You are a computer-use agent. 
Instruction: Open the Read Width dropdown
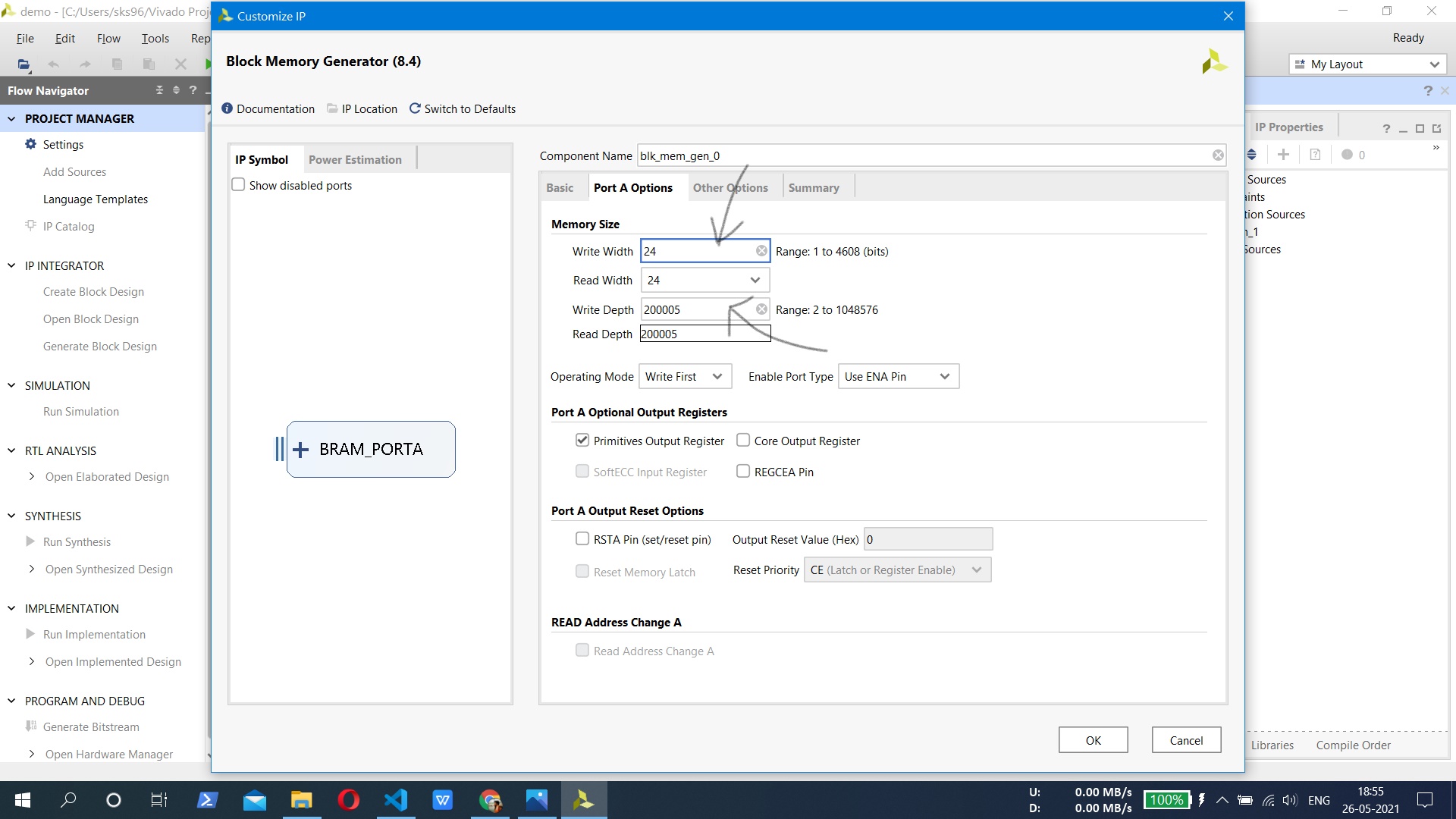point(755,280)
